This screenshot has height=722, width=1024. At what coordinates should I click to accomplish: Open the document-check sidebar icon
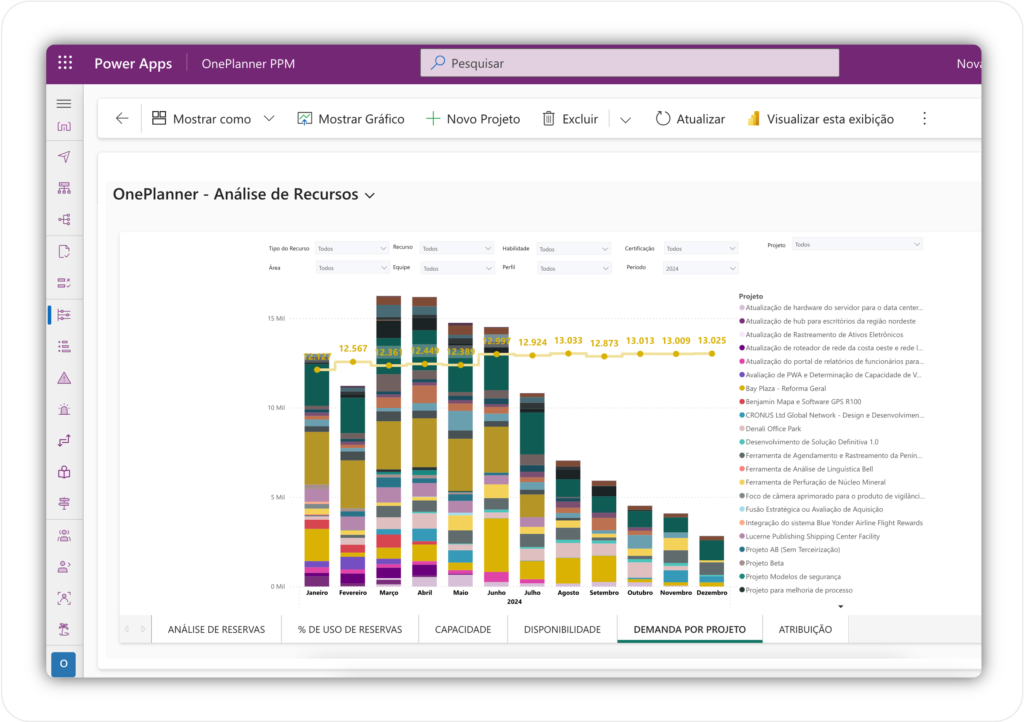(64, 251)
